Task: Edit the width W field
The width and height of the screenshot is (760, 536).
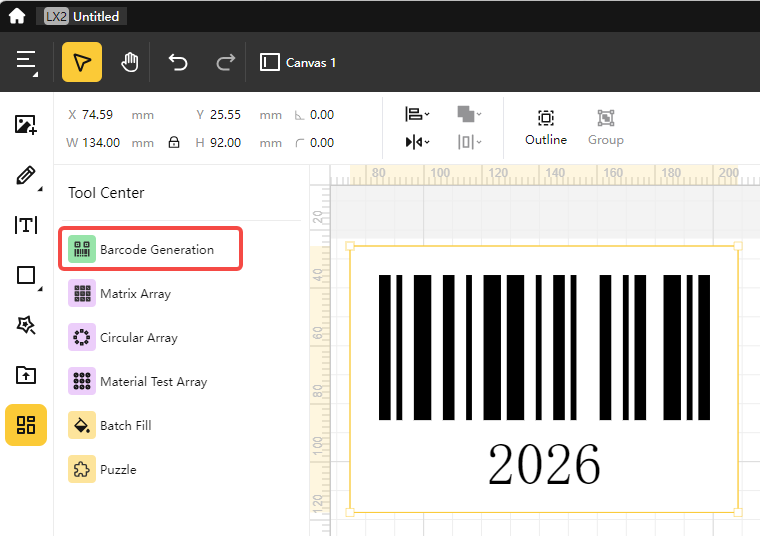Action: pyautogui.click(x=101, y=143)
